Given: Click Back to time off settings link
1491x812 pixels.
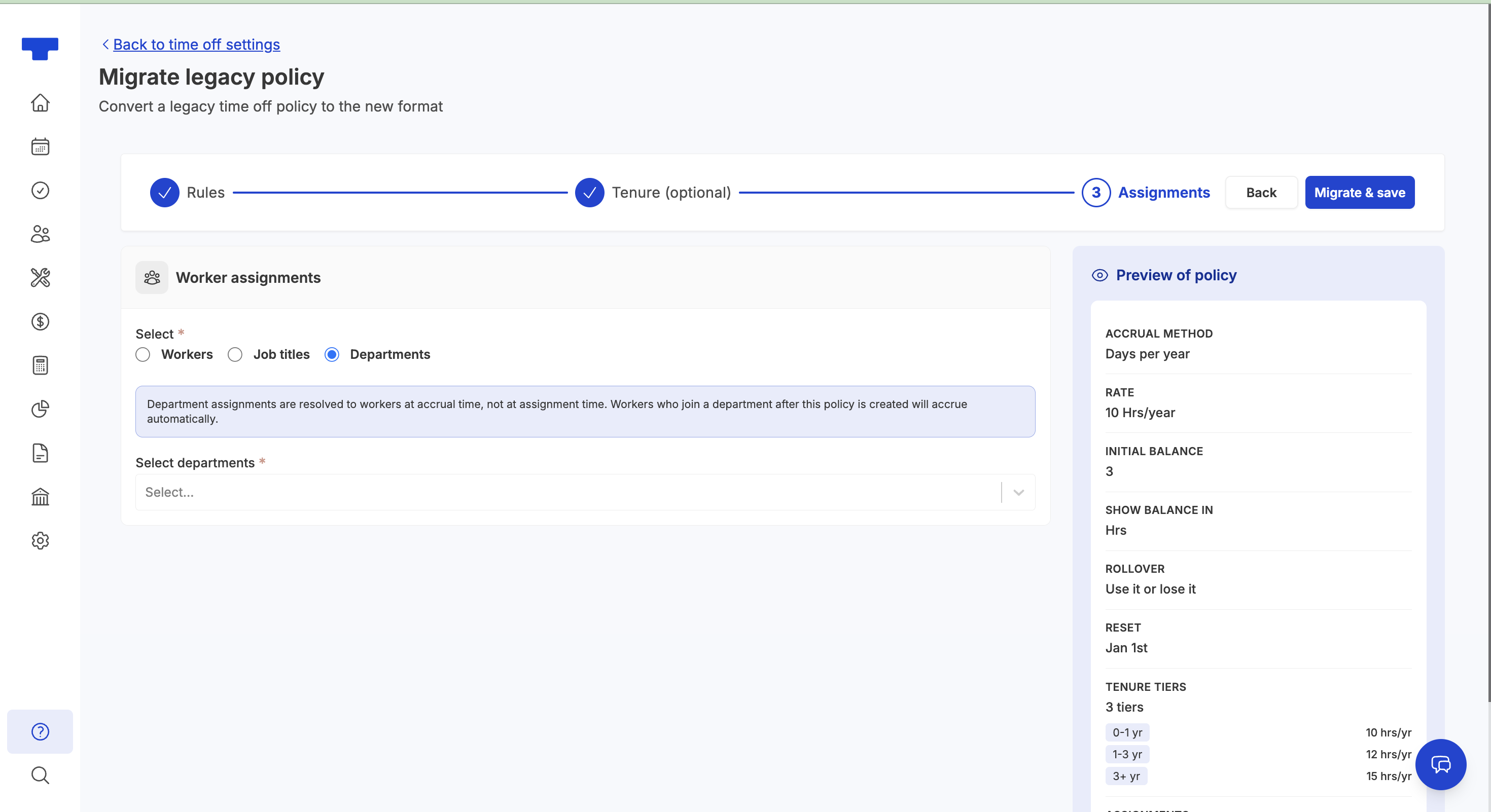Looking at the screenshot, I should pos(196,45).
